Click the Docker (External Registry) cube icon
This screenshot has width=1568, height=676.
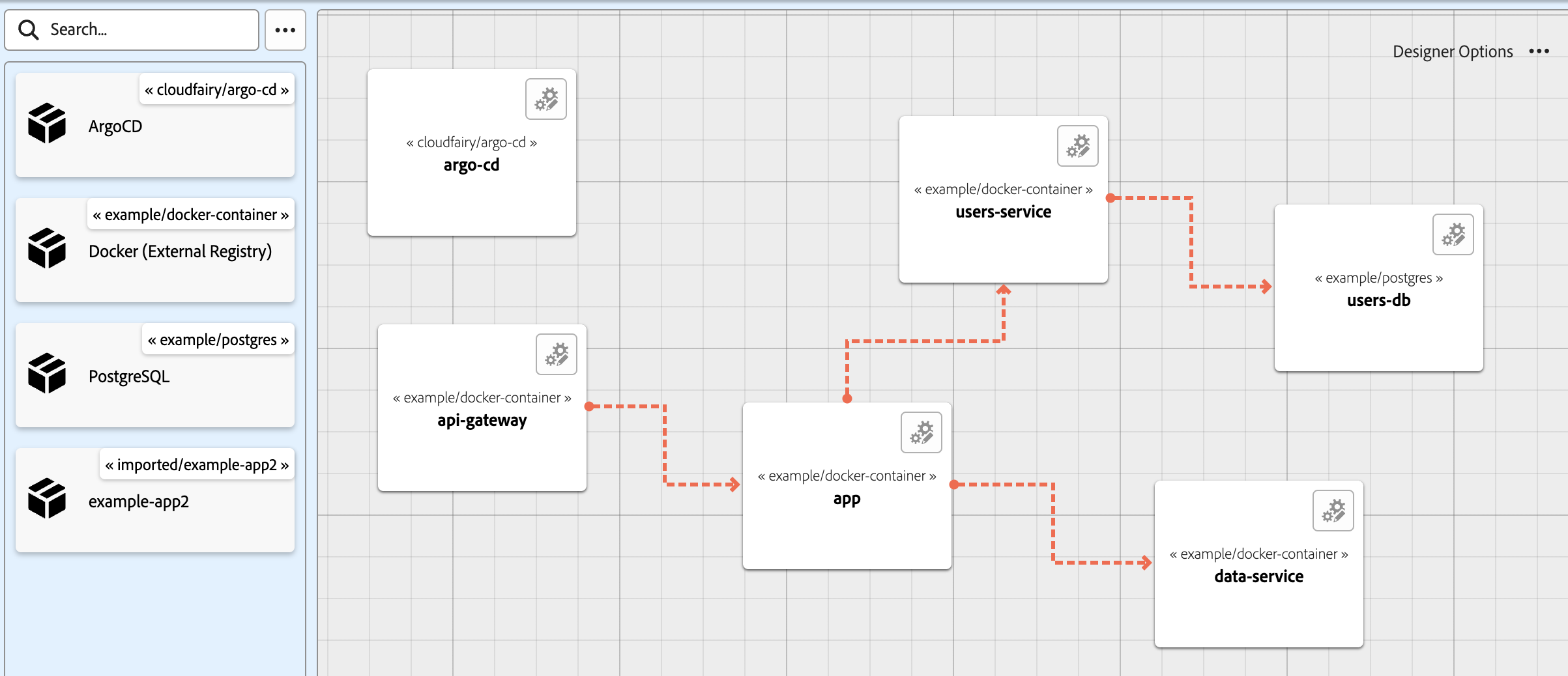pyautogui.click(x=47, y=248)
